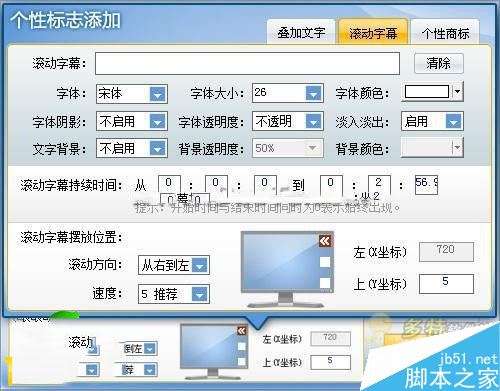Select the lowest white position square on monitor preview

coord(325,283)
